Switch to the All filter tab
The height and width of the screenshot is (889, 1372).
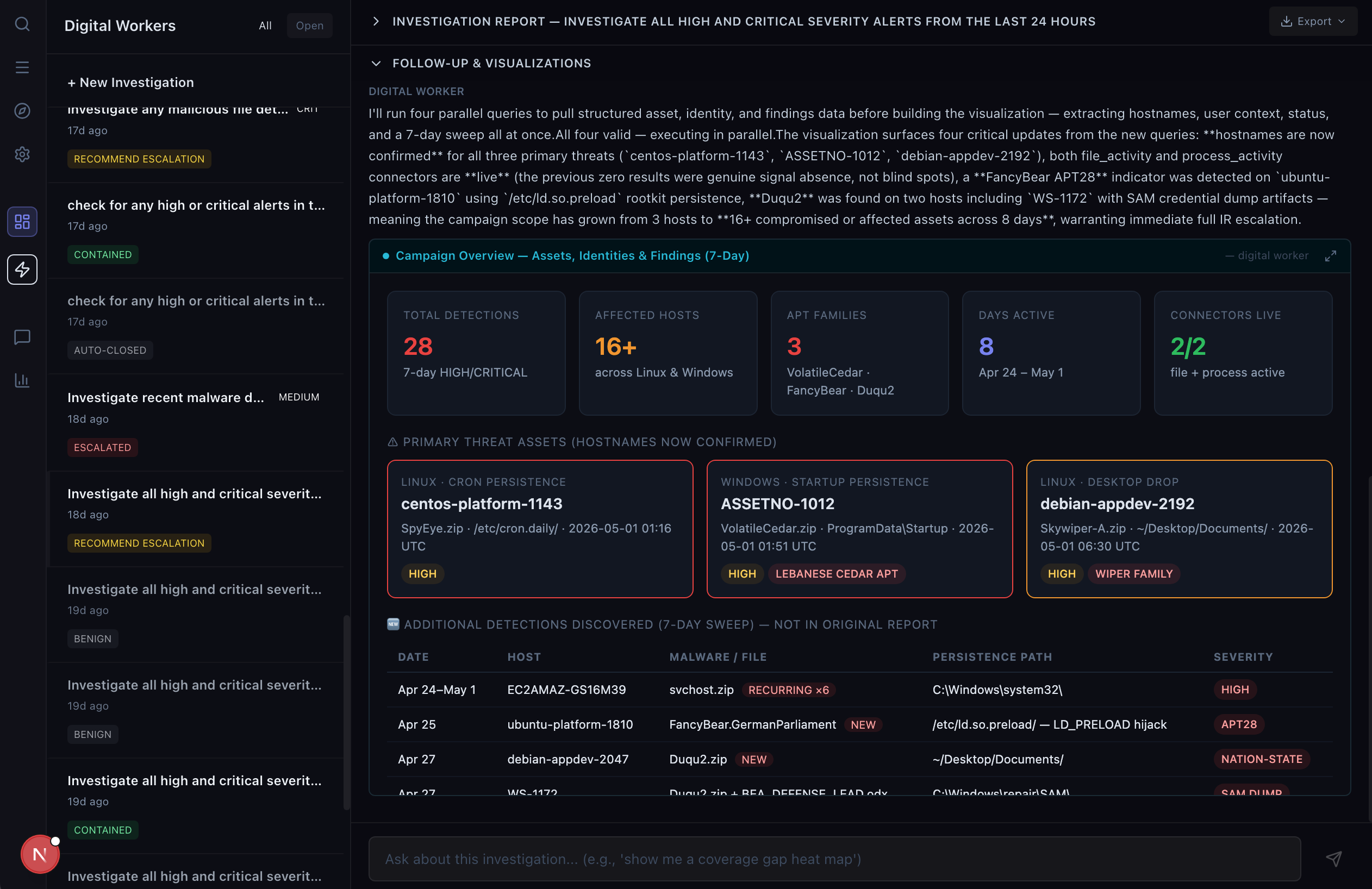coord(265,26)
